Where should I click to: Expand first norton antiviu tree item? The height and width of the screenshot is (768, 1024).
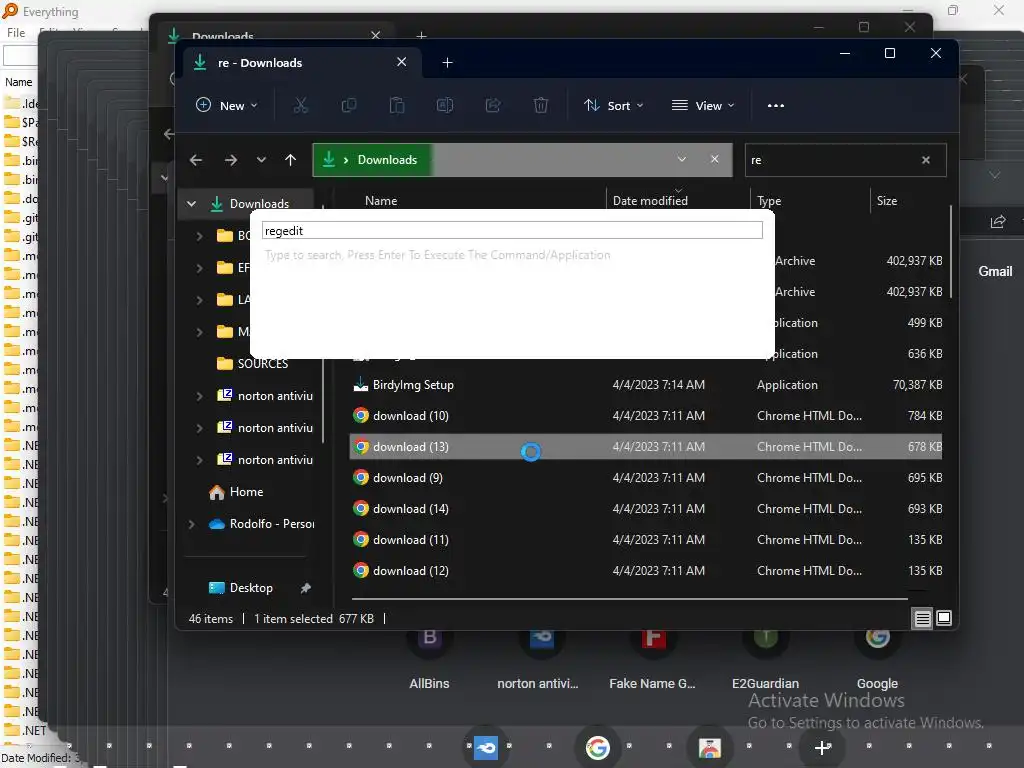pos(199,396)
